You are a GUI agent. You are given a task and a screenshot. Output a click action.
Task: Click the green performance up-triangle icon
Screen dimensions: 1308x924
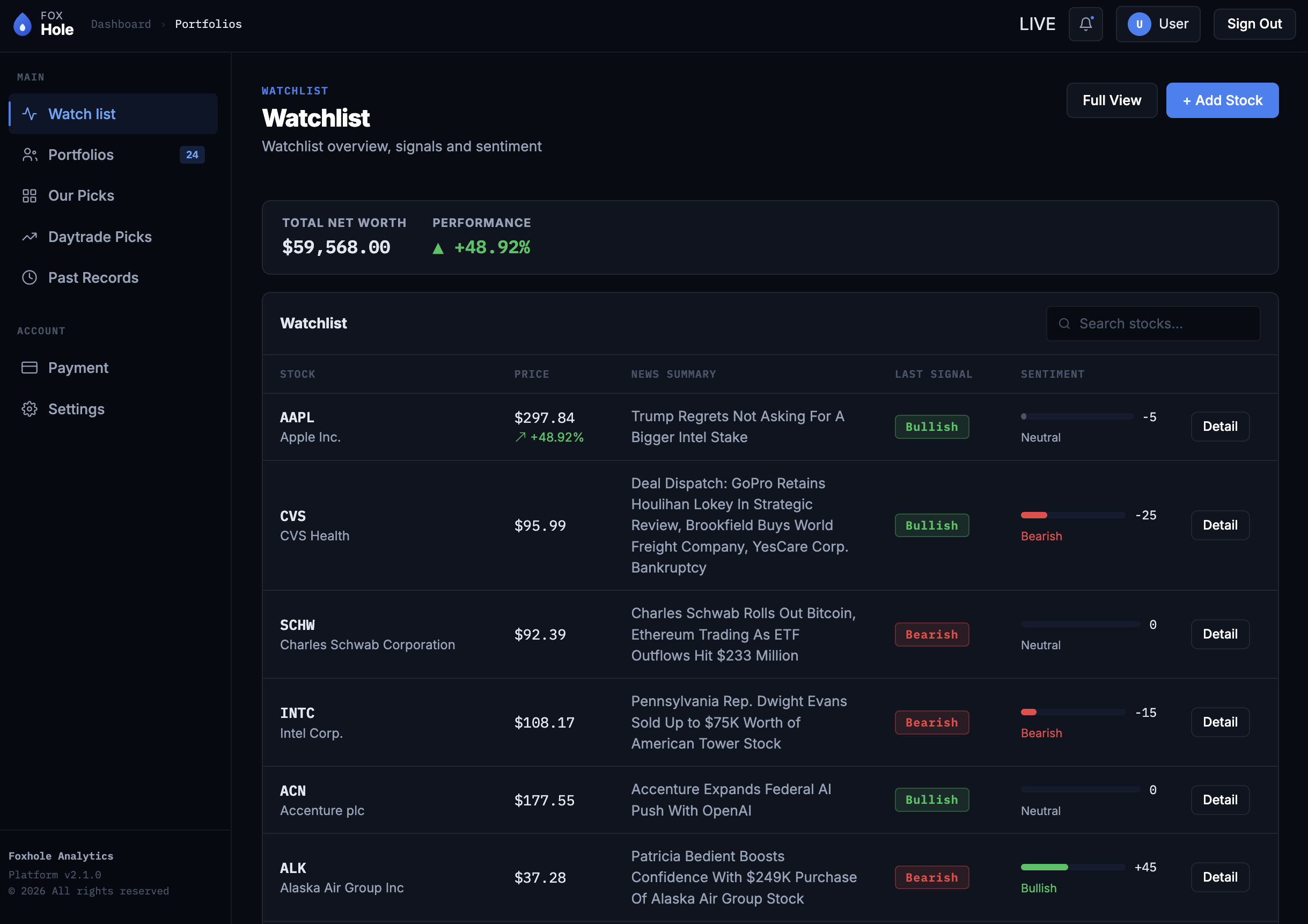(437, 248)
